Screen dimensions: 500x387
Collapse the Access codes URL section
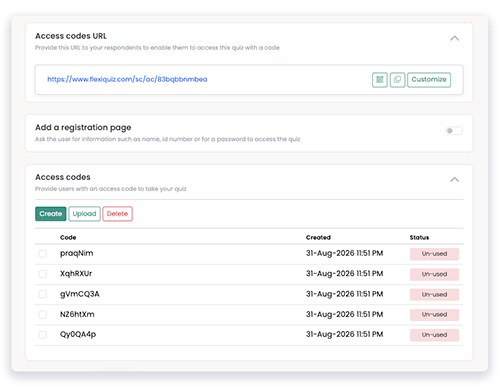click(x=454, y=38)
